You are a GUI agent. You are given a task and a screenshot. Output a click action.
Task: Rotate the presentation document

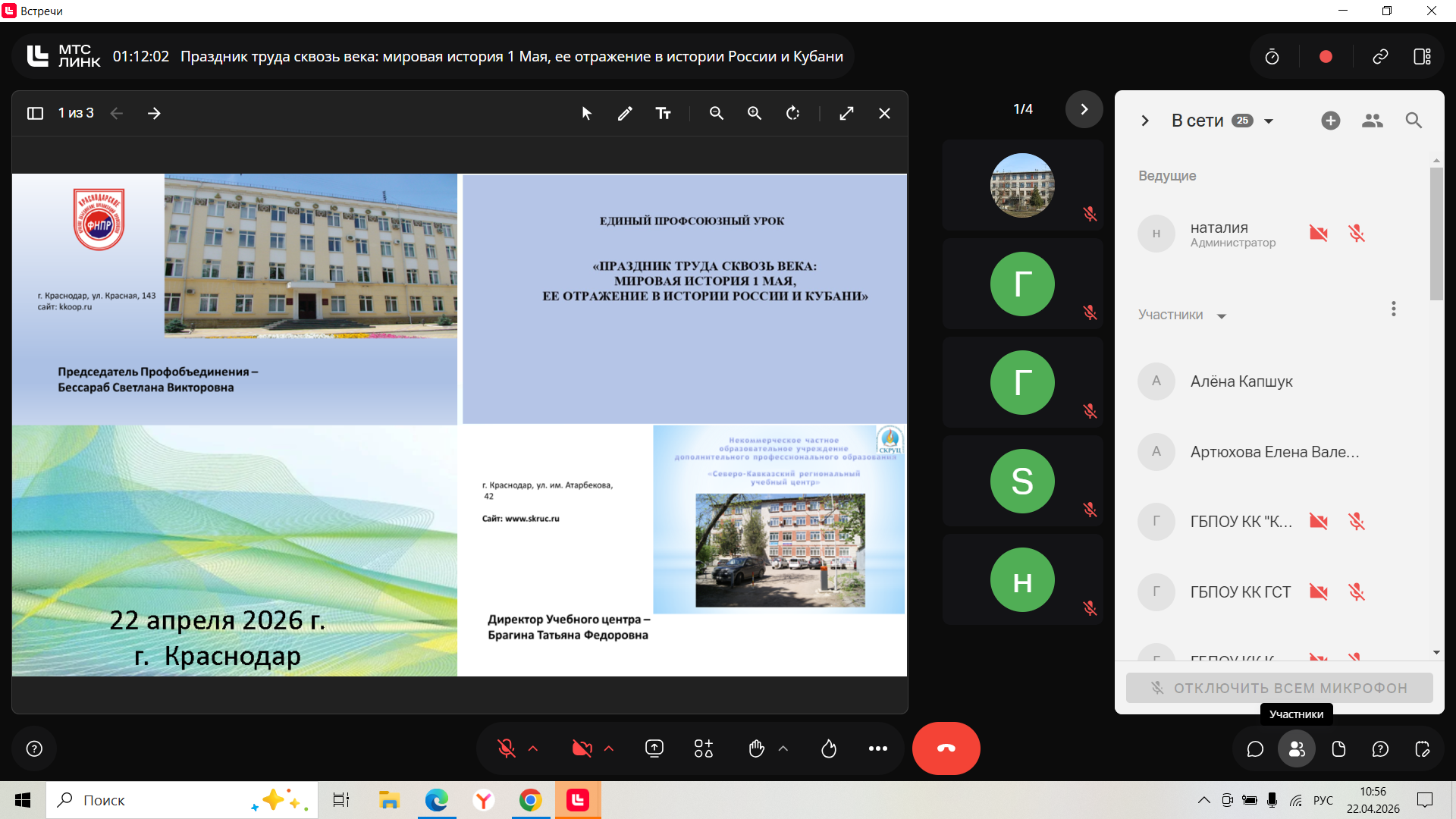(x=792, y=114)
